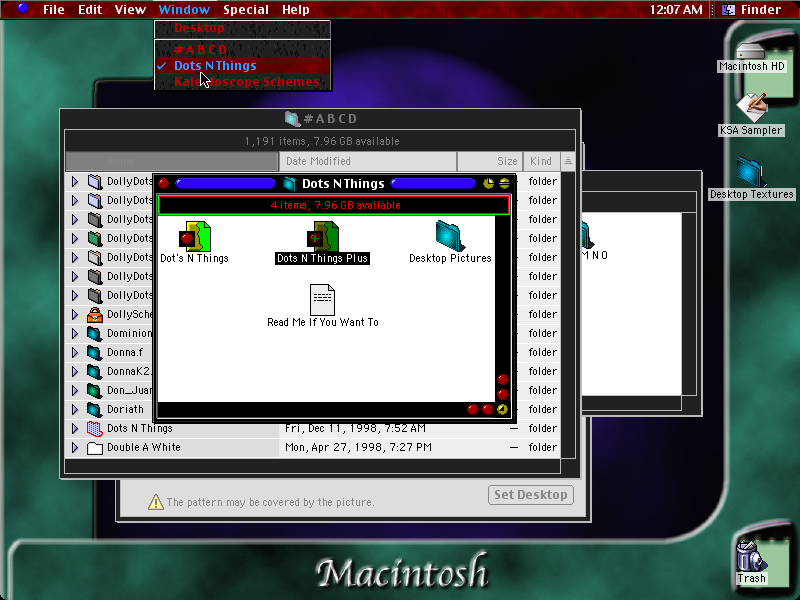This screenshot has height=600, width=800.
Task: Expand the Dots N Things row in list
Action: pos(75,428)
